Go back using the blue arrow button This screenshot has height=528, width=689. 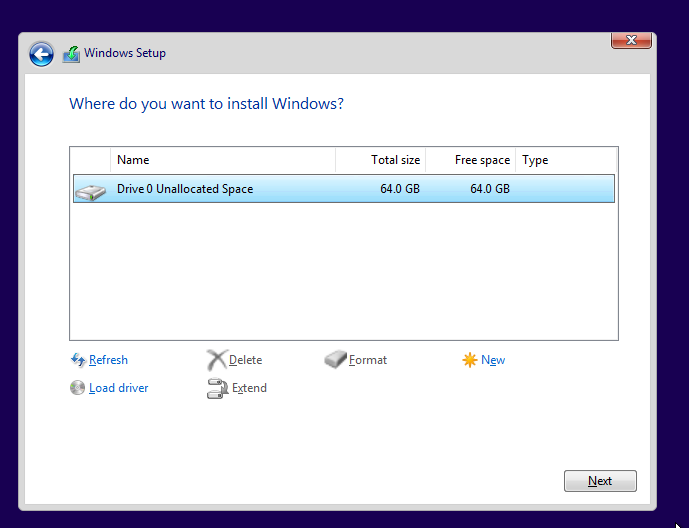coord(41,54)
